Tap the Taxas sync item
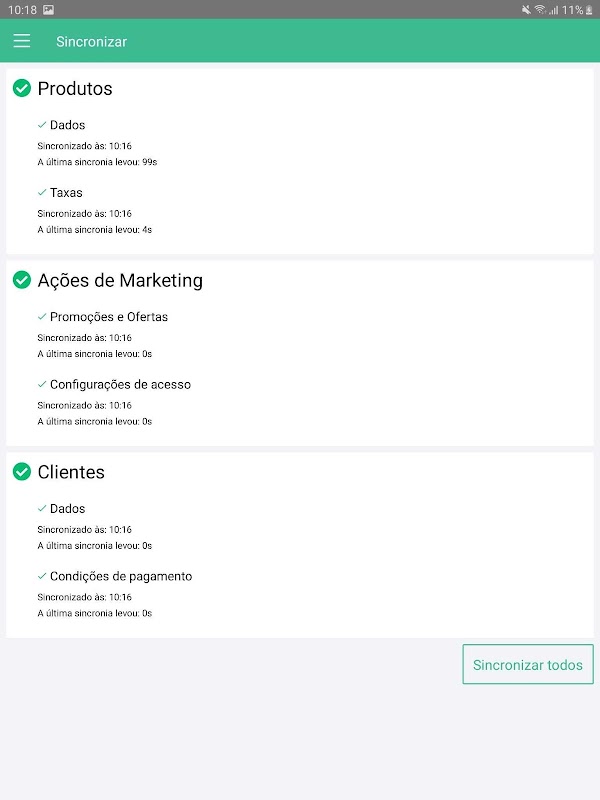 pos(66,193)
